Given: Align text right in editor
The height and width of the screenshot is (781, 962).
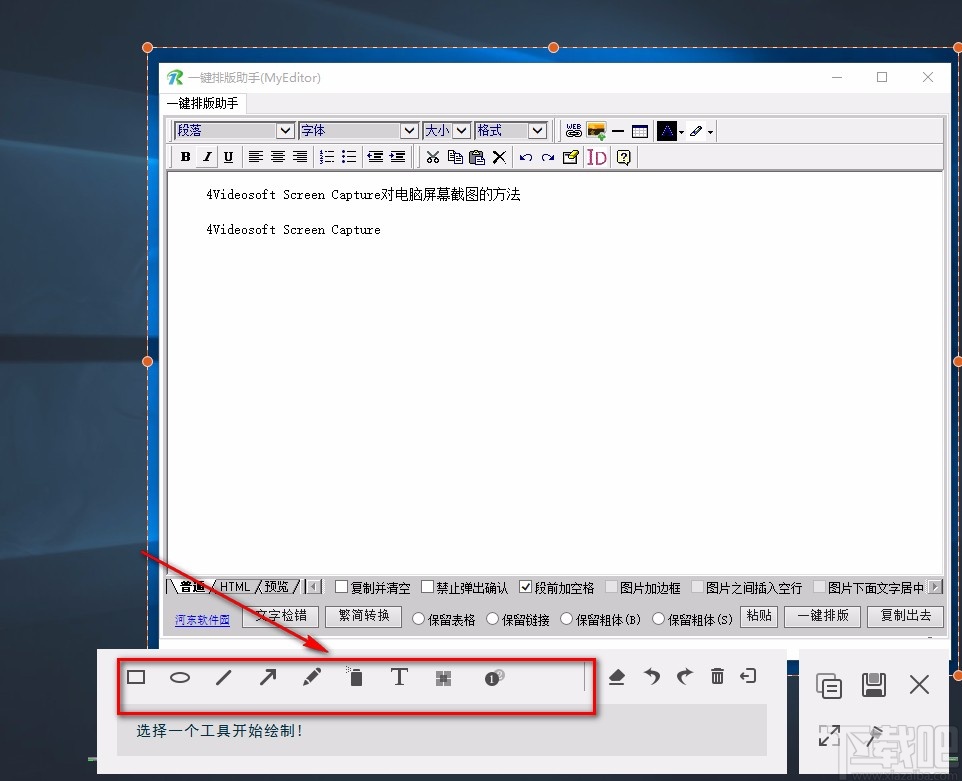Looking at the screenshot, I should click(x=299, y=157).
